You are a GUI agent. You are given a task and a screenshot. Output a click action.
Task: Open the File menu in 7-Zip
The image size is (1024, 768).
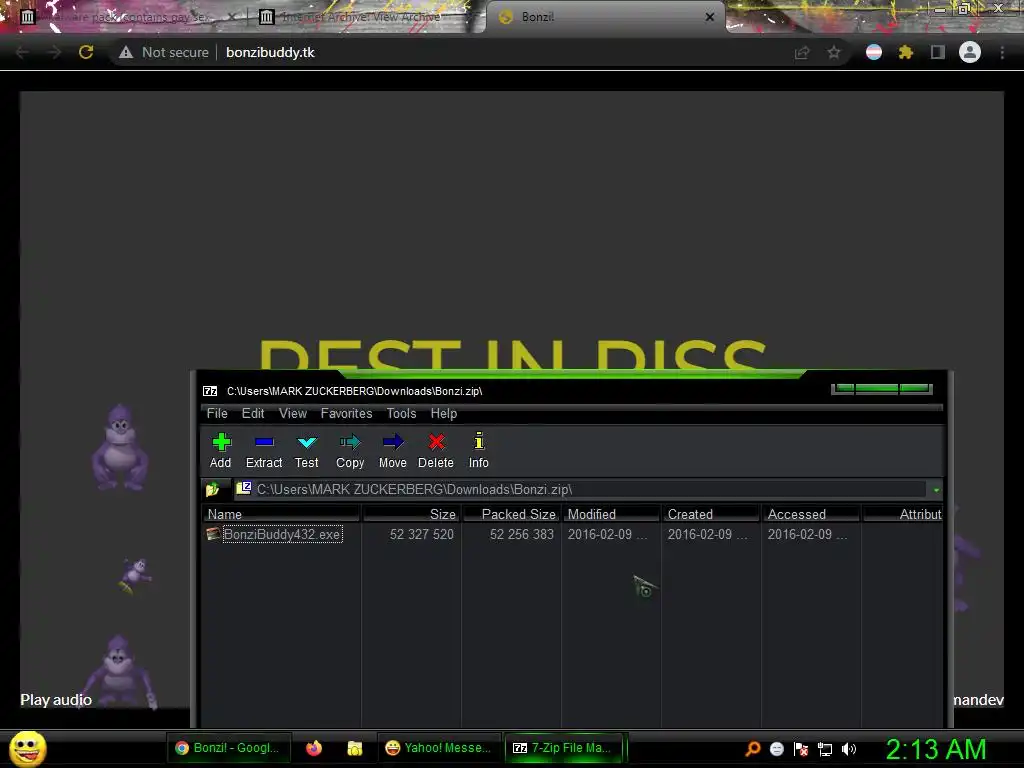click(217, 413)
